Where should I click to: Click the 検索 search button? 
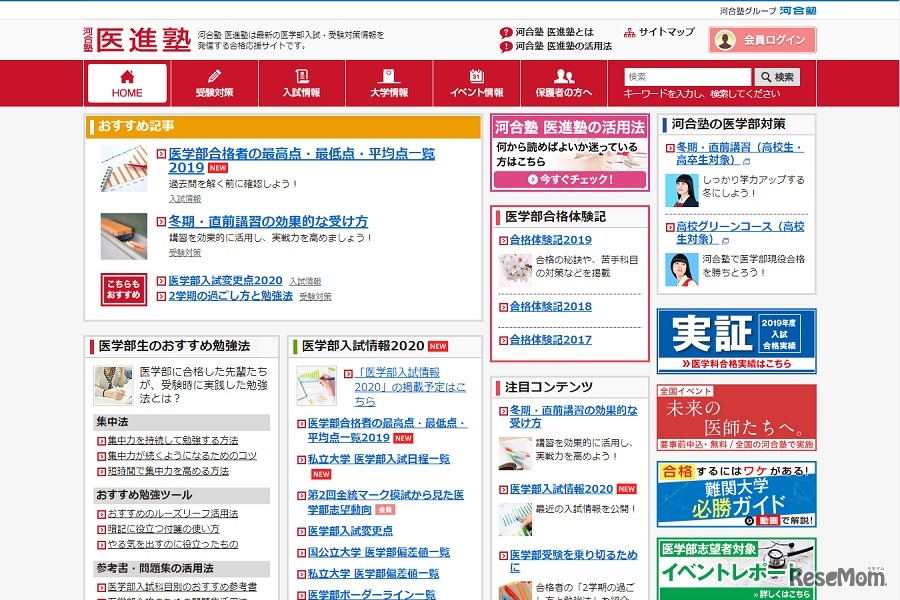[777, 77]
